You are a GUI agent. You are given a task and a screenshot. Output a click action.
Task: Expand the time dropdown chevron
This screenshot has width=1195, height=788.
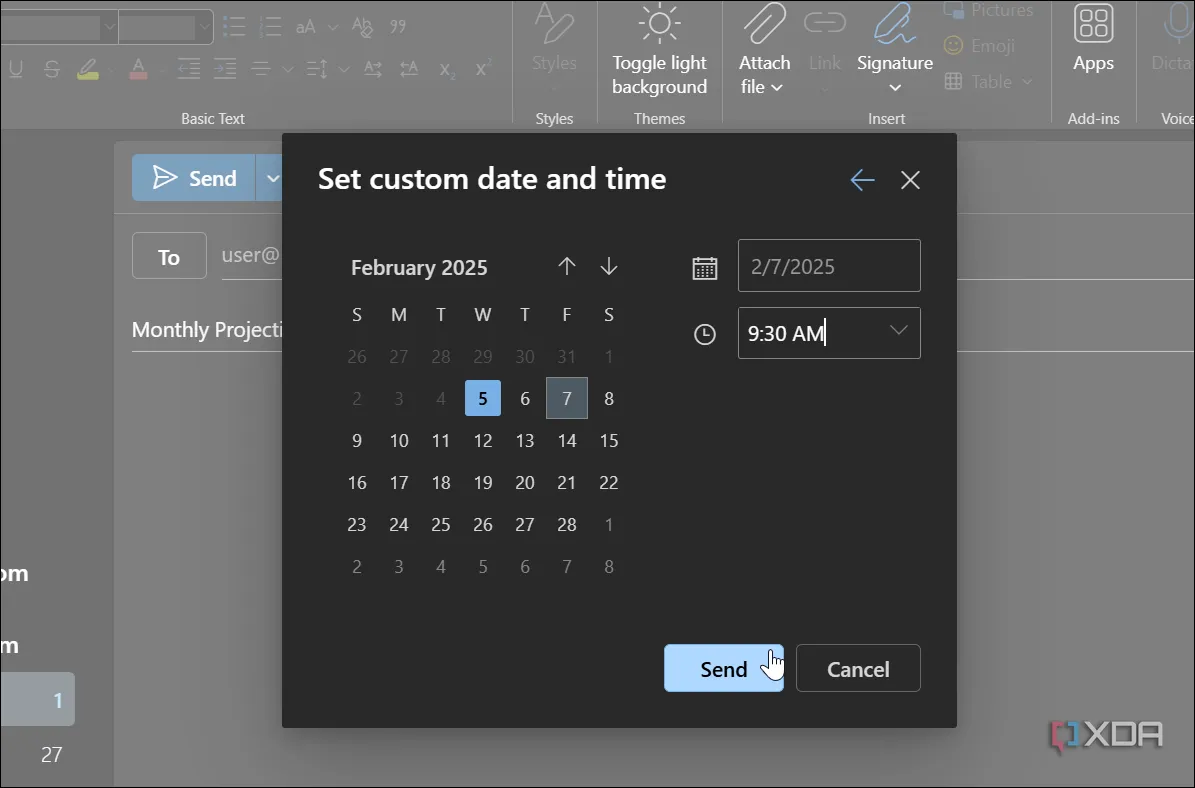898,331
